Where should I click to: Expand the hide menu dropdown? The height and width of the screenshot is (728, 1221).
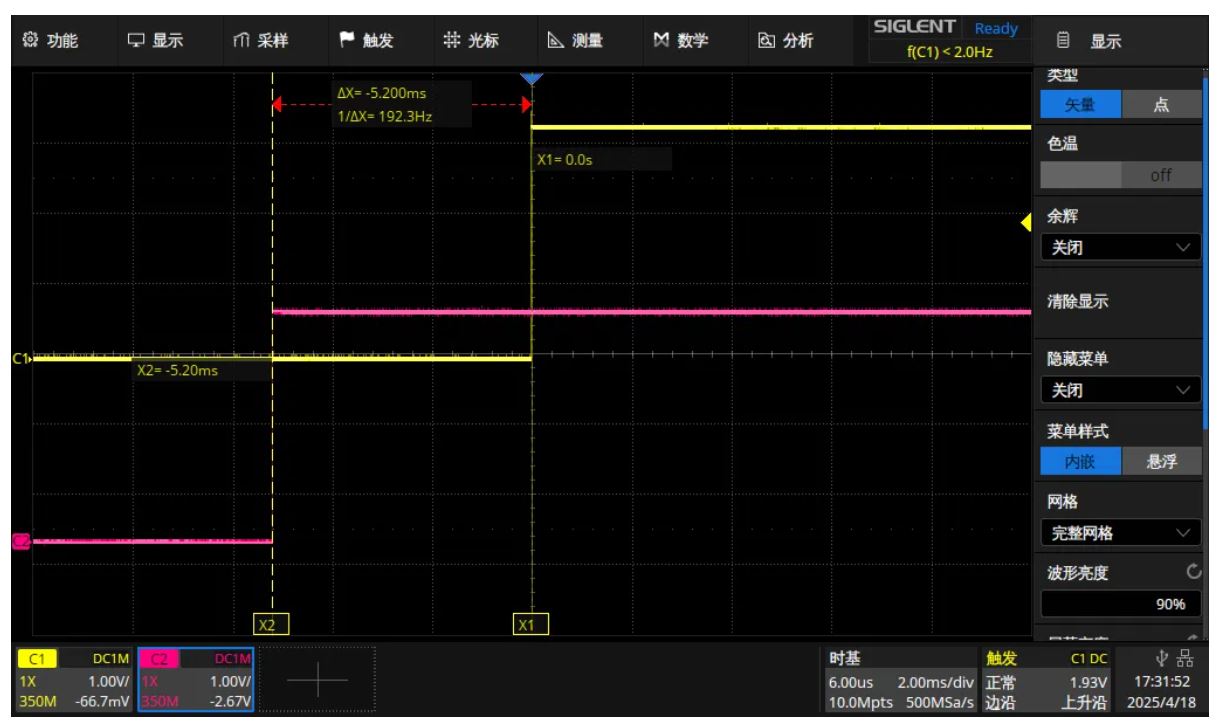coord(1120,390)
